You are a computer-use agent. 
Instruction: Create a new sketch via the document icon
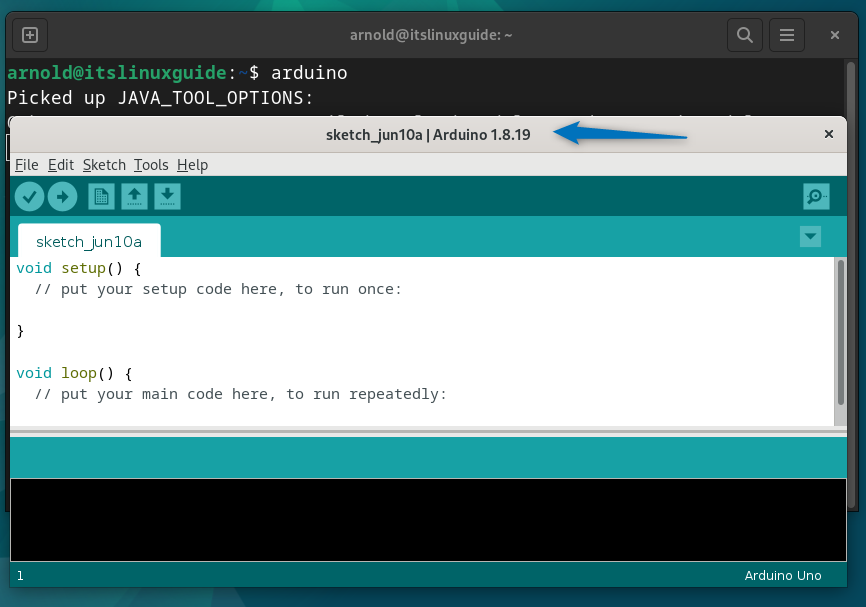tap(100, 196)
